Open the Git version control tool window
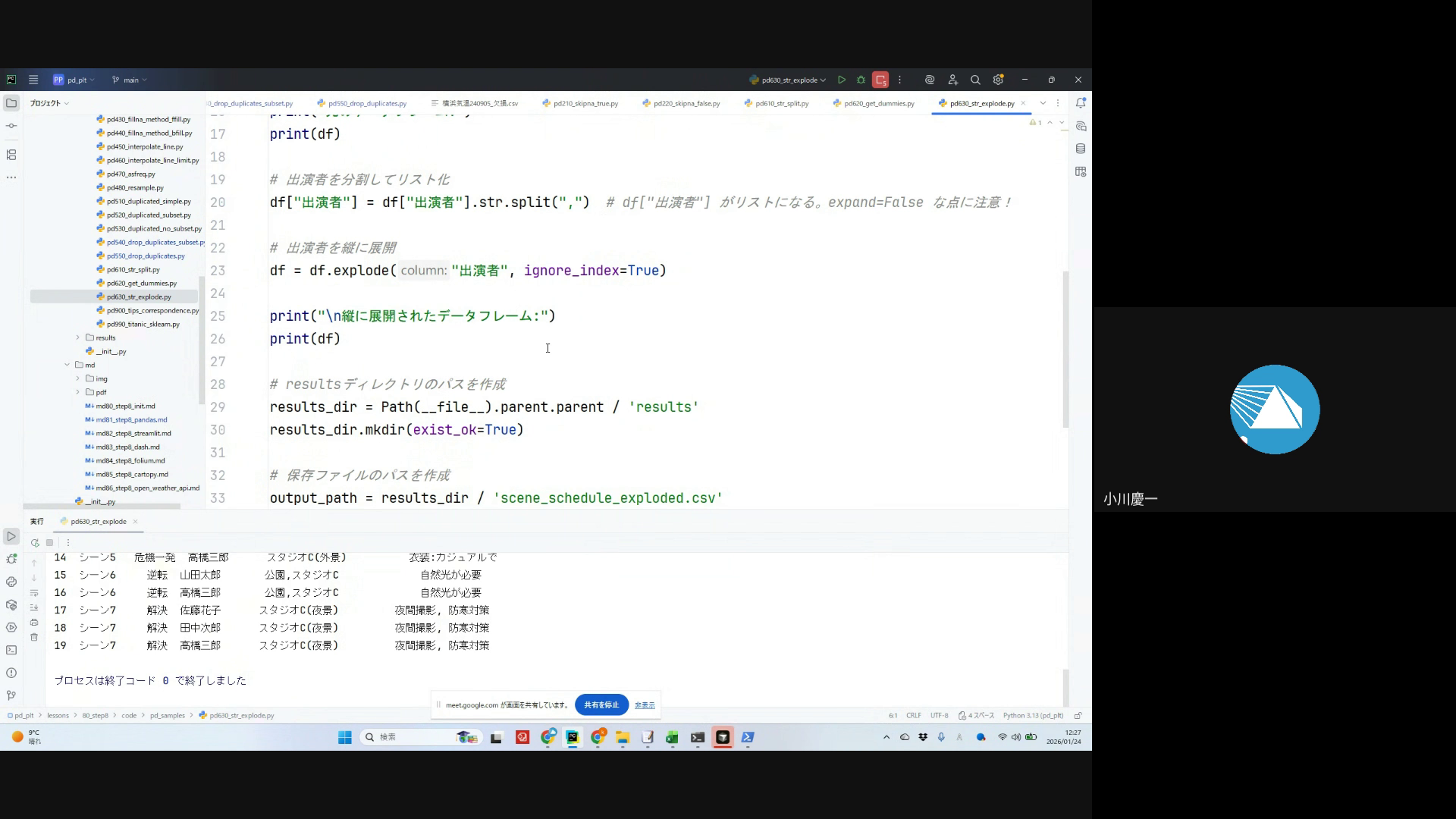The image size is (1456, 819). [11, 695]
